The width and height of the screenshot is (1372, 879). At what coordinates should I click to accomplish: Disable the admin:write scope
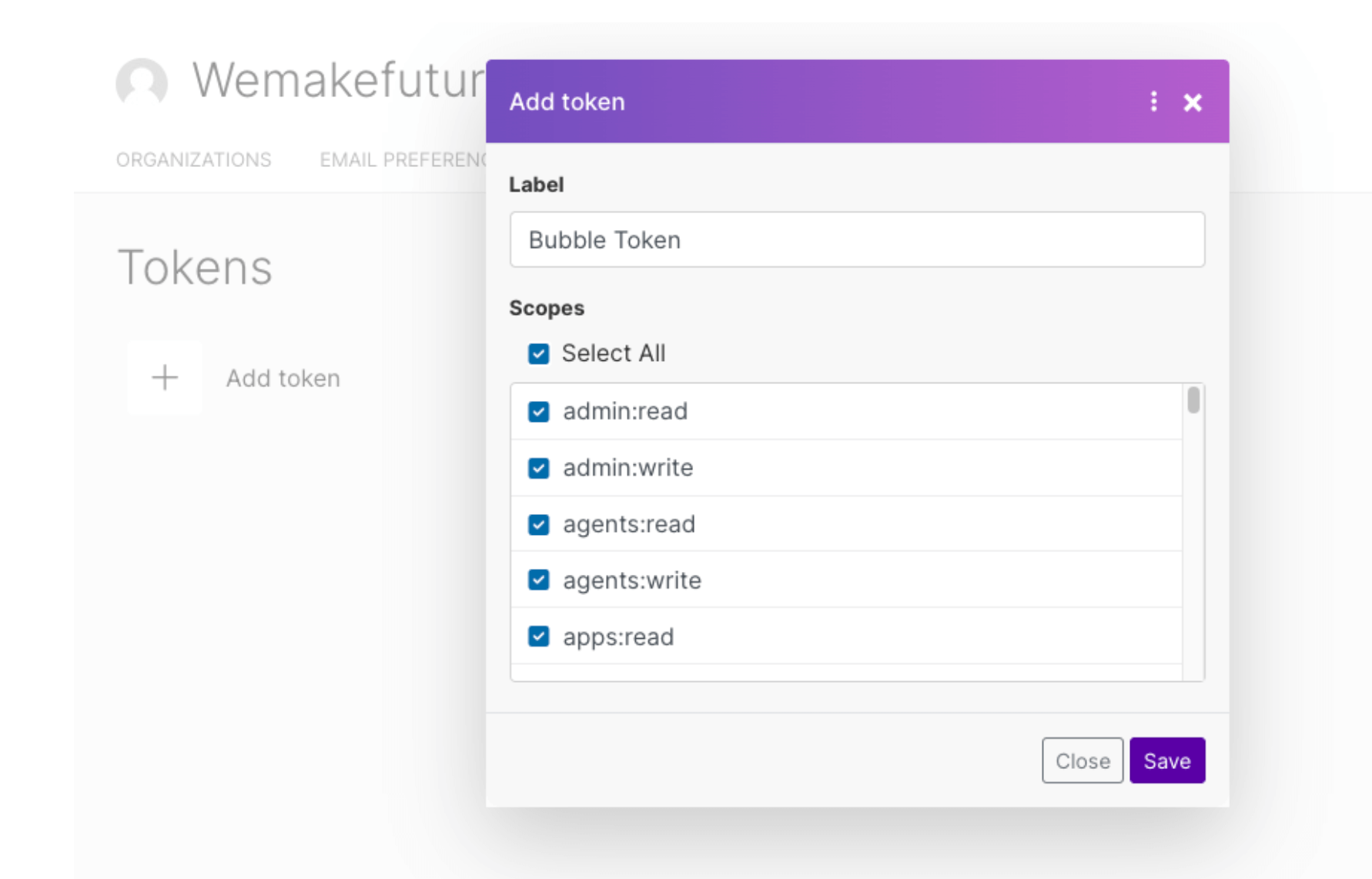(538, 468)
